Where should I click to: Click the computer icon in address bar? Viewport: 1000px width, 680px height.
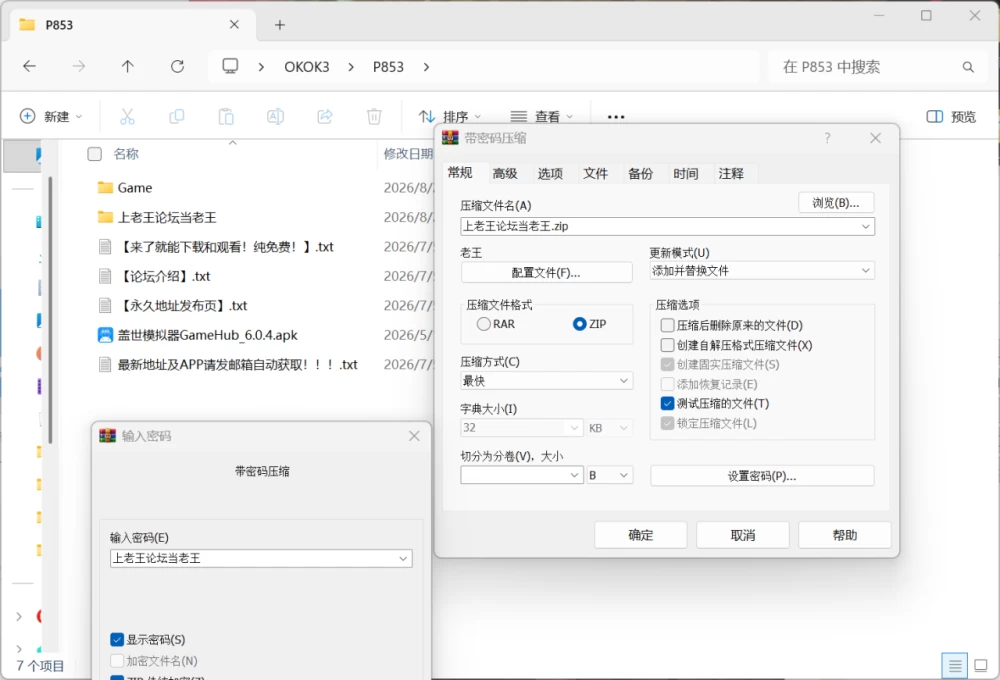coord(230,66)
